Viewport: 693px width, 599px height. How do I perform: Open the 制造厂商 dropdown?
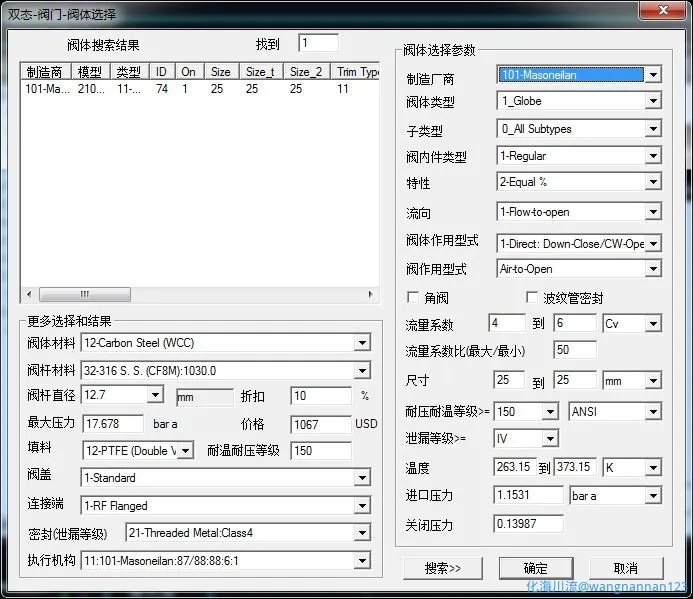[653, 75]
